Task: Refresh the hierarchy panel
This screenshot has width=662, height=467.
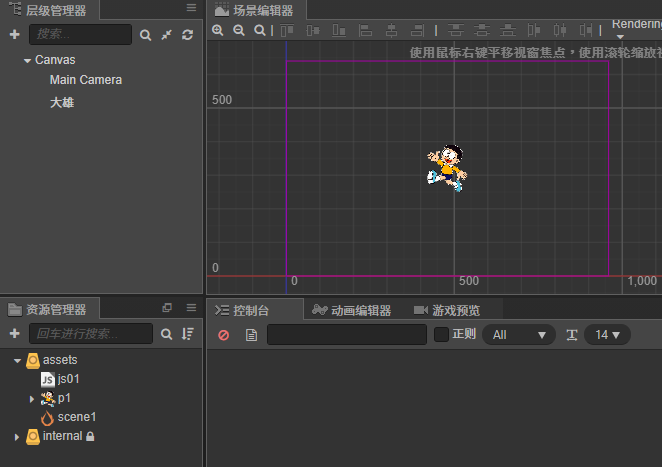Action: coord(187,35)
